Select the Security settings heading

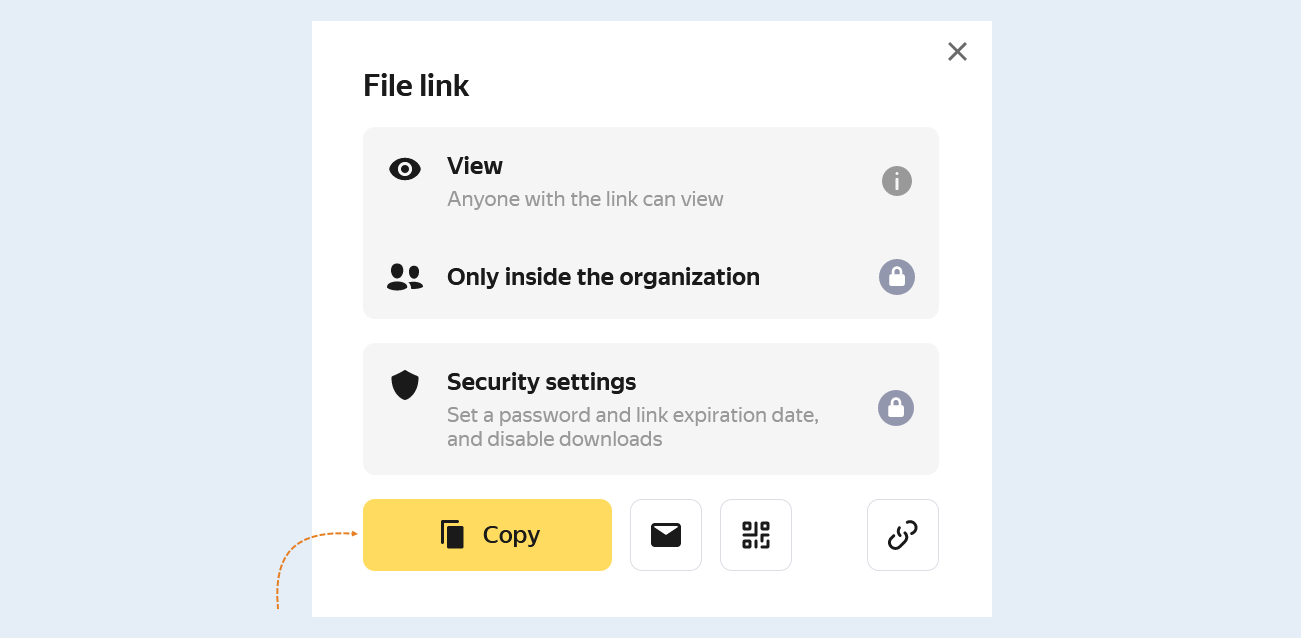[542, 382]
